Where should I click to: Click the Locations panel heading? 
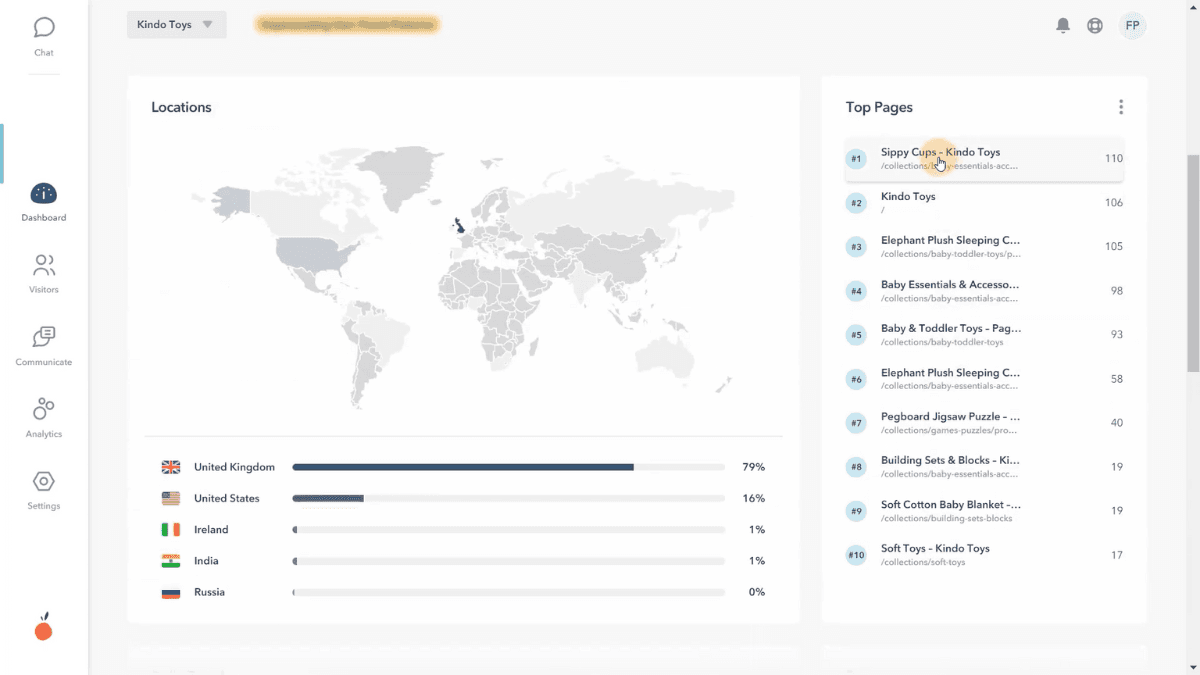pyautogui.click(x=181, y=107)
